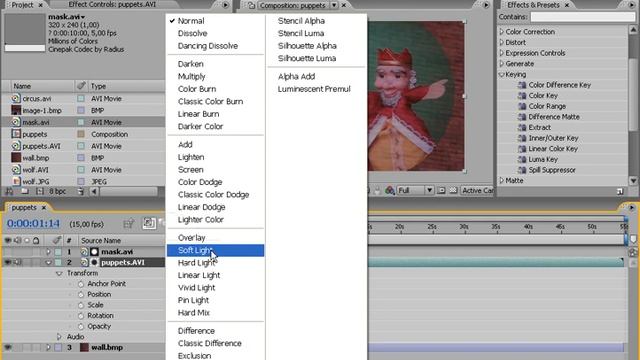Mute audio of the puppets.AVI layer
The width and height of the screenshot is (640, 360).
[x=18, y=262]
